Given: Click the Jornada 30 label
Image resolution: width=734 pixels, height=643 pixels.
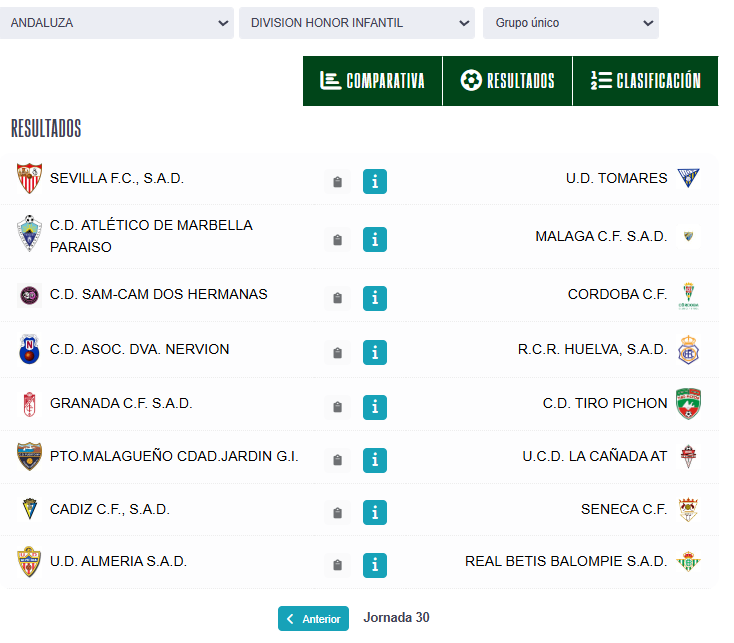Looking at the screenshot, I should [396, 618].
